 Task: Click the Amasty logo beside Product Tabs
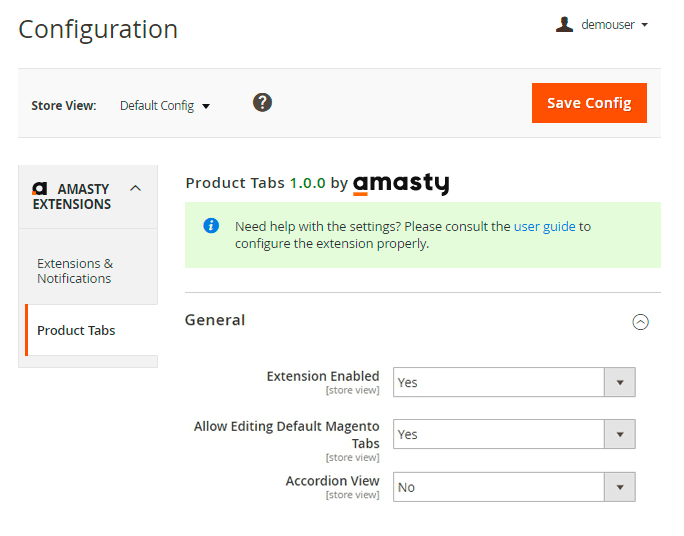401,184
